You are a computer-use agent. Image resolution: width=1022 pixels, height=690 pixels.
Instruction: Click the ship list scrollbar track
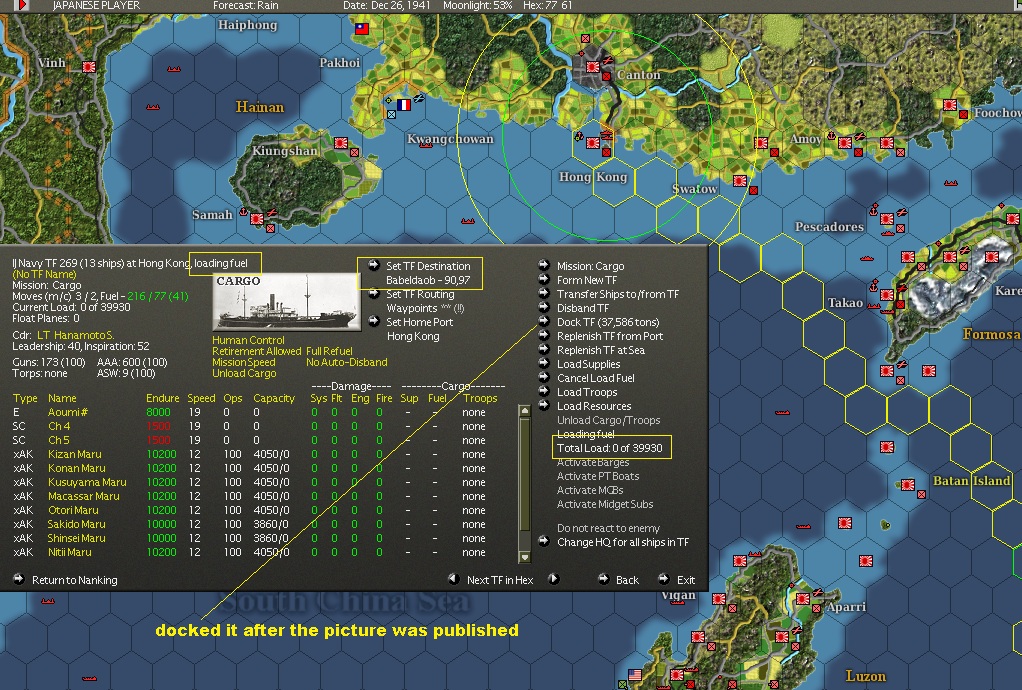(525, 482)
